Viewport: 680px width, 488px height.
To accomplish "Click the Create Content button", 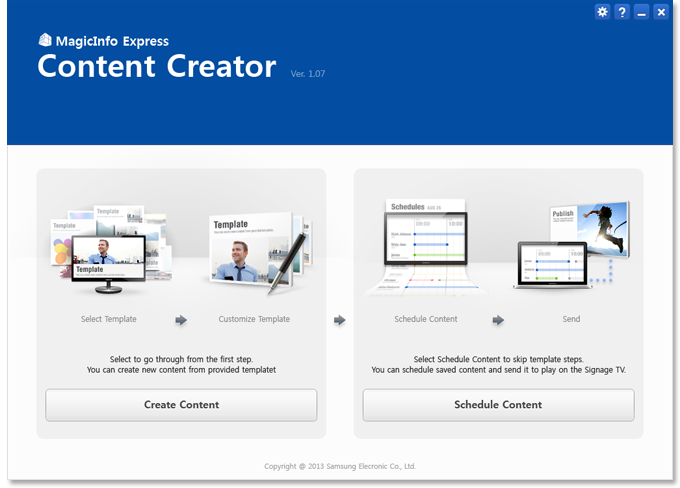I will click(x=181, y=405).
